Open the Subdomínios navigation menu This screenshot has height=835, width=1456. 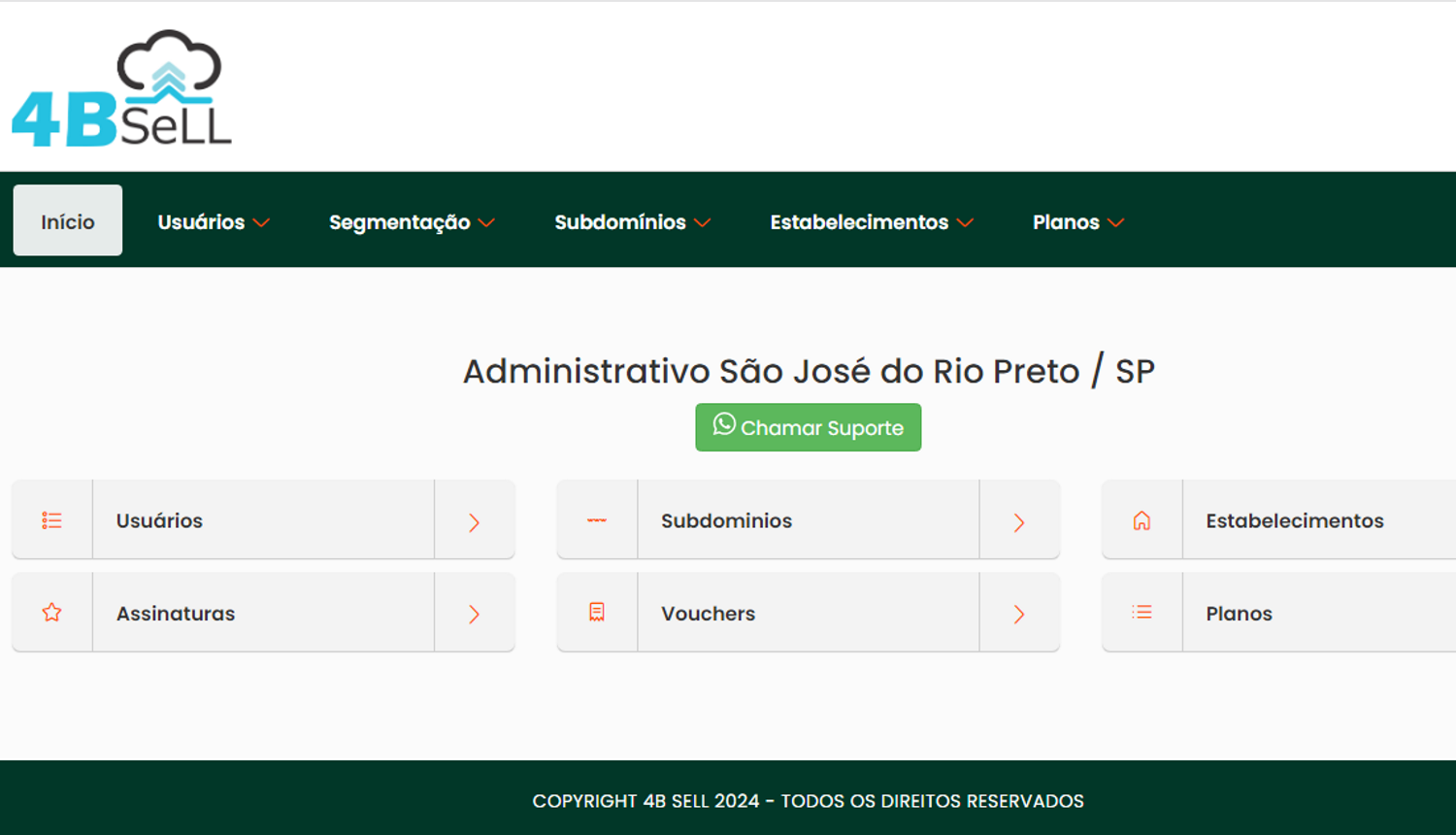tap(633, 222)
